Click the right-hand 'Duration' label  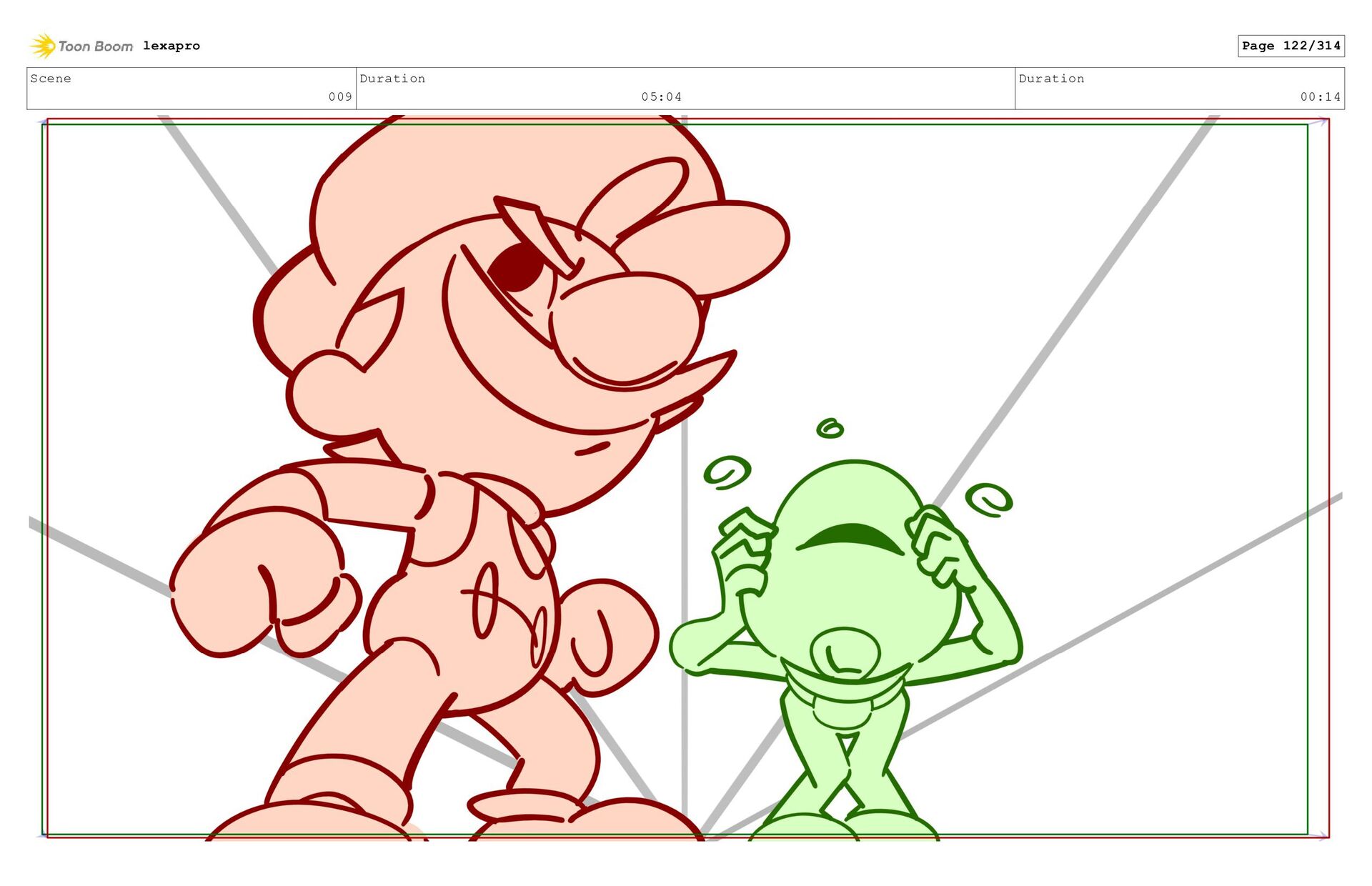1051,79
